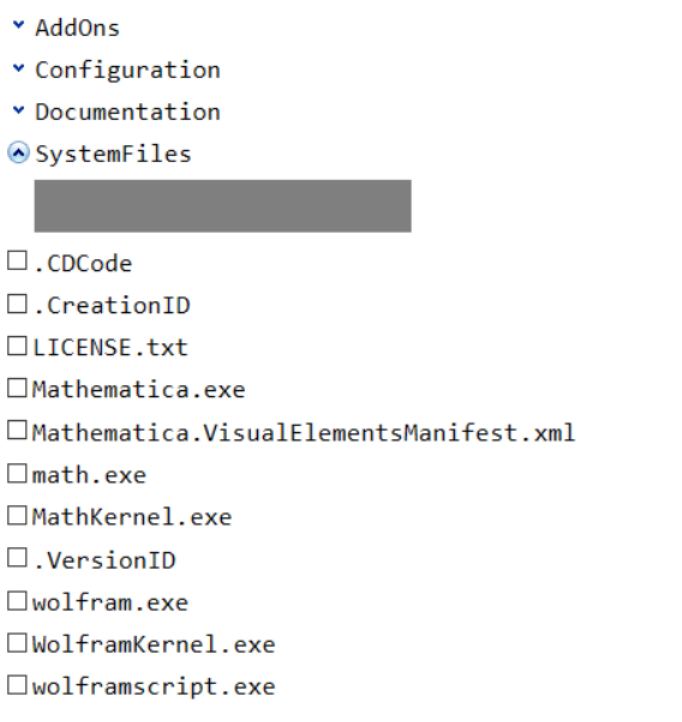Click the gray redacted bar under SystemFiles
682x722 pixels.
click(222, 206)
